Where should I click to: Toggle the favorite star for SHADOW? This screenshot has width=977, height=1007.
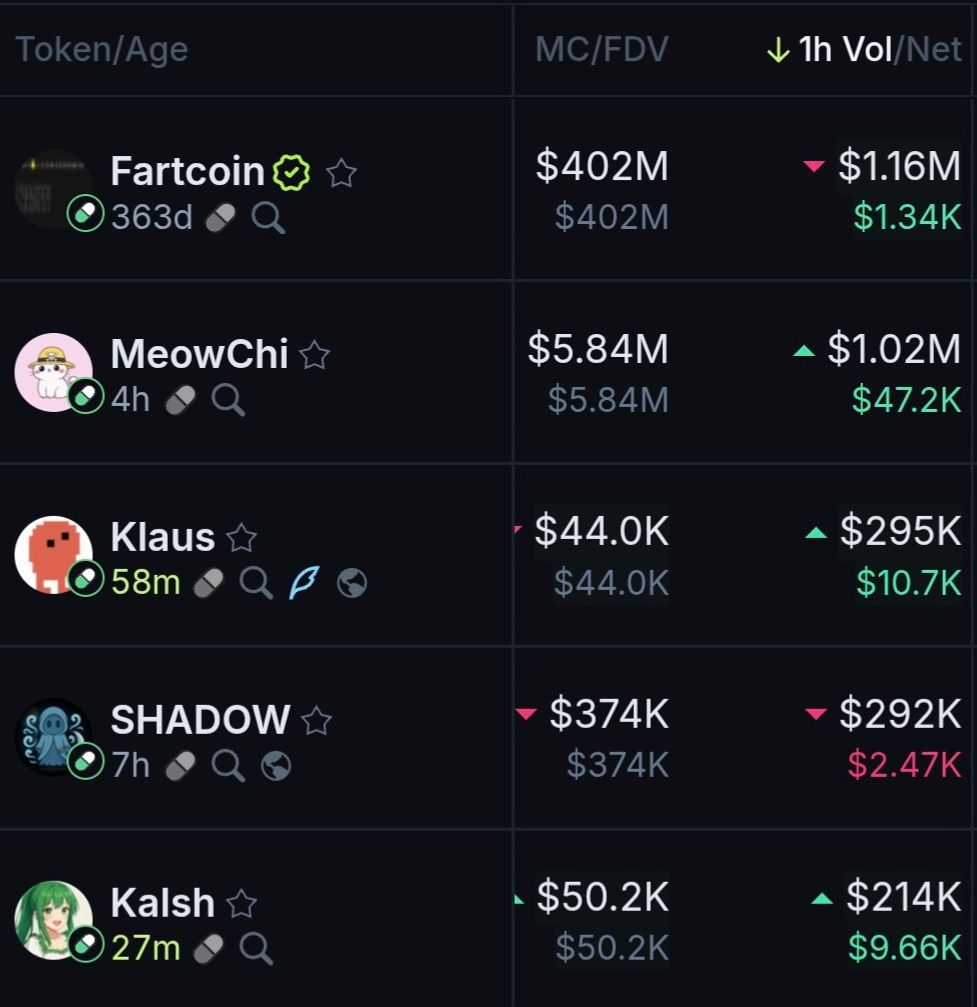pyautogui.click(x=317, y=720)
